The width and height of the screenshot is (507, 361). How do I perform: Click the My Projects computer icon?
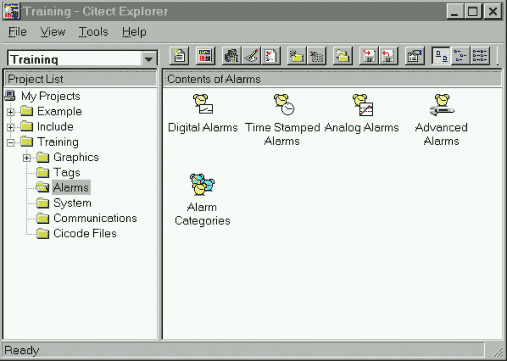[x=10, y=96]
